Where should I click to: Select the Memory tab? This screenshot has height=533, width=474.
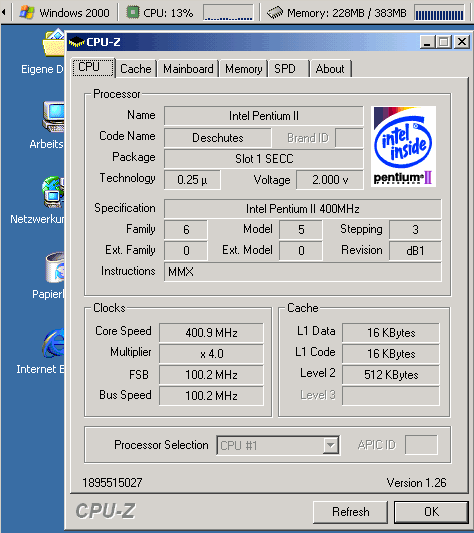click(243, 69)
